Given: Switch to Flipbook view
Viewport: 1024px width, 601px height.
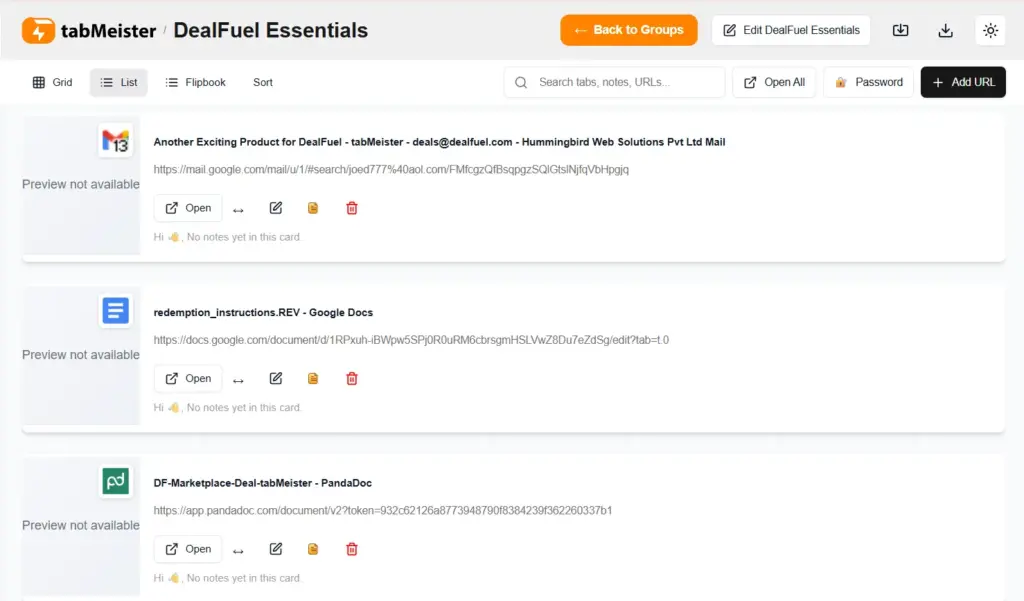Looking at the screenshot, I should [196, 82].
